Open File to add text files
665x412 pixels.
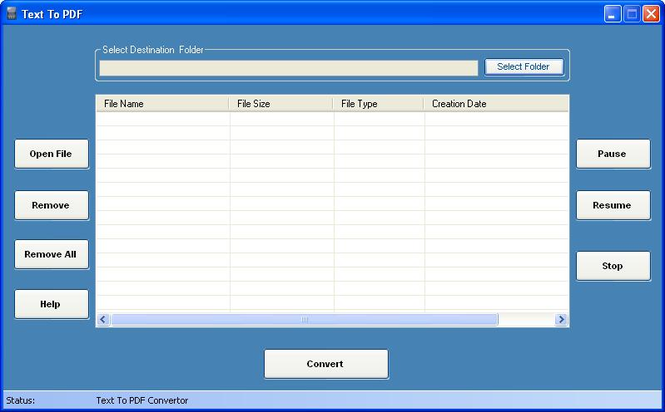click(51, 154)
